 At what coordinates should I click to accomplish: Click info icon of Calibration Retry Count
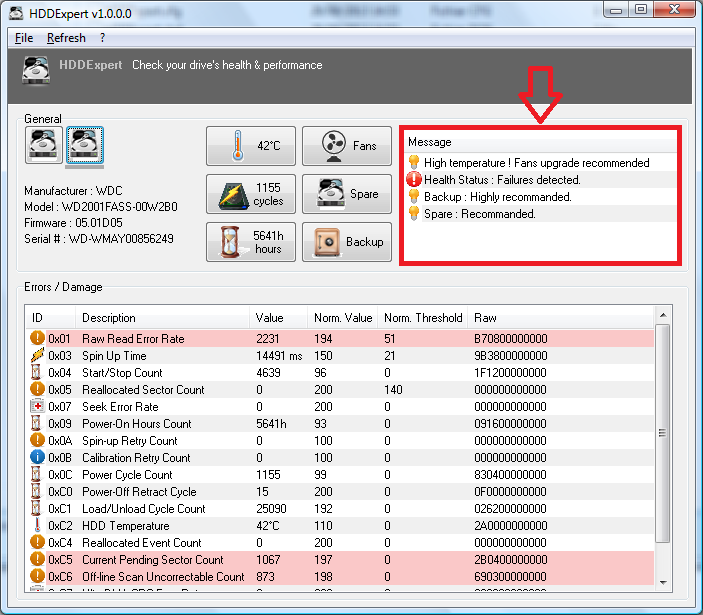pos(37,457)
